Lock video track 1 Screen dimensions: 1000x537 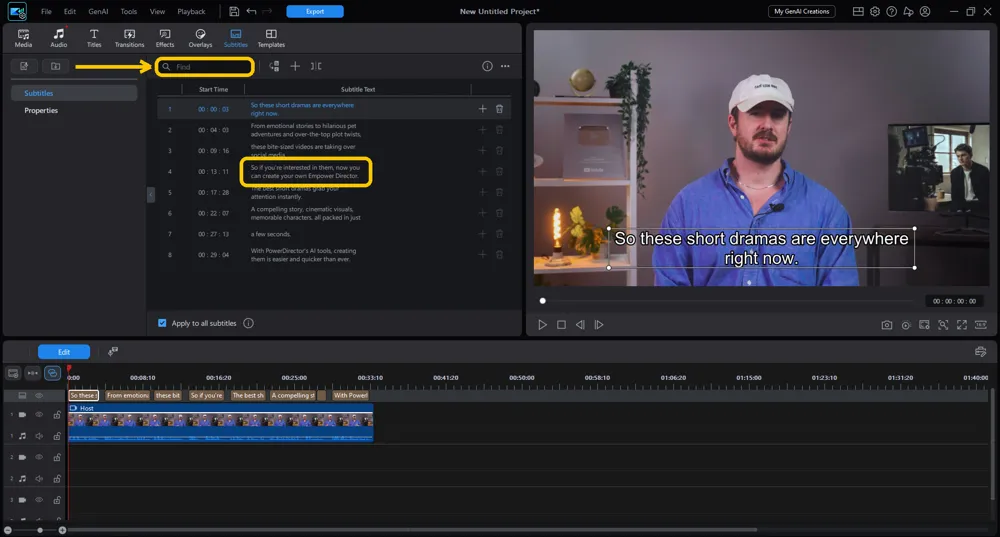57,415
